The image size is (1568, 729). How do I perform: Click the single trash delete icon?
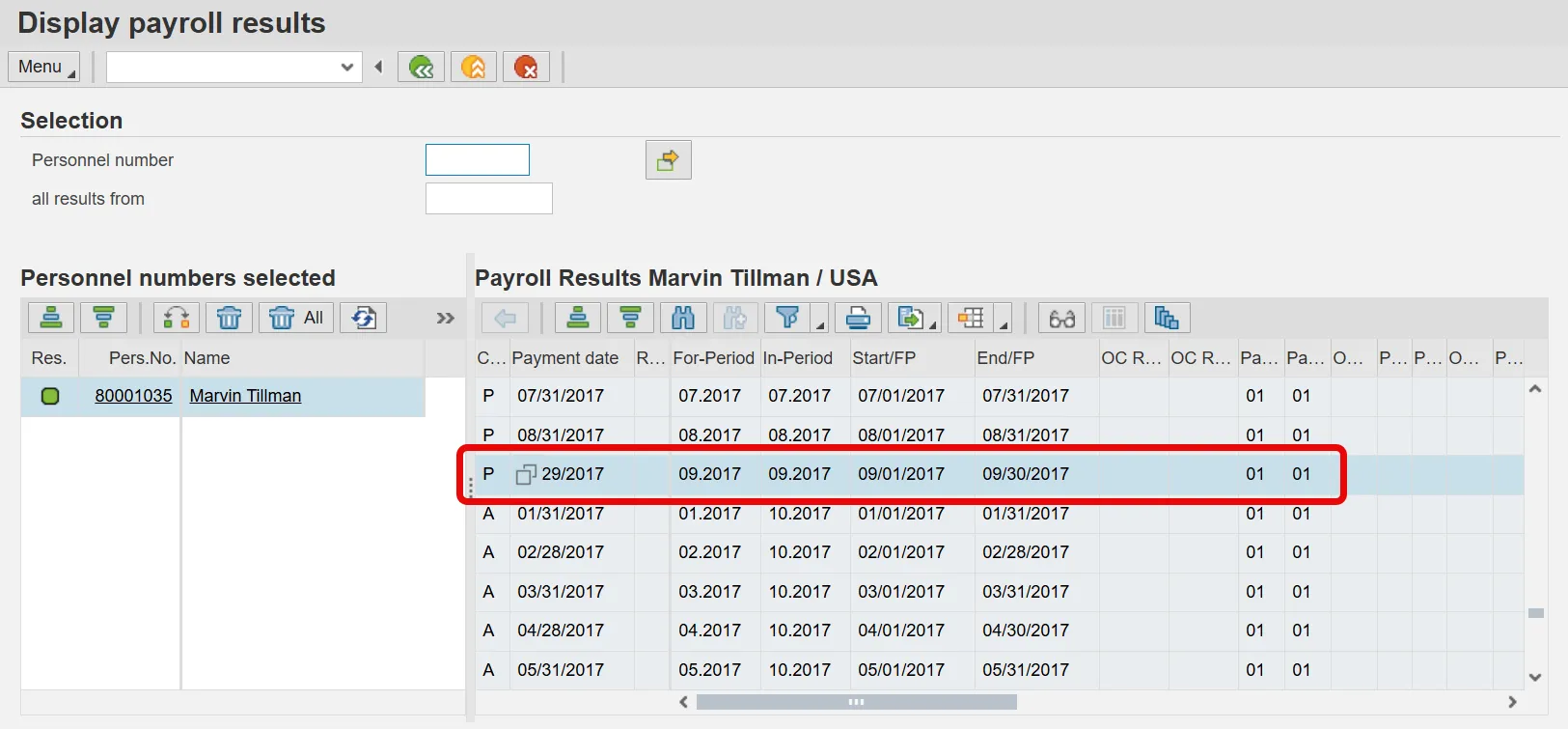pos(229,318)
